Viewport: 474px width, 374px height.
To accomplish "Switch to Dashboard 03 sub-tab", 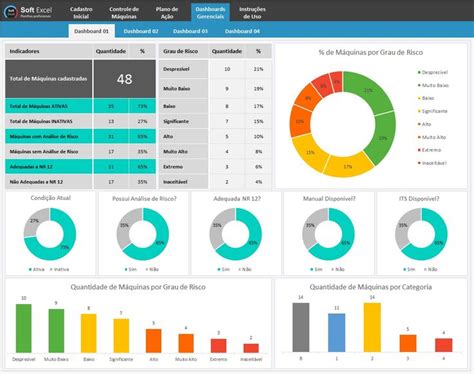I will point(190,31).
